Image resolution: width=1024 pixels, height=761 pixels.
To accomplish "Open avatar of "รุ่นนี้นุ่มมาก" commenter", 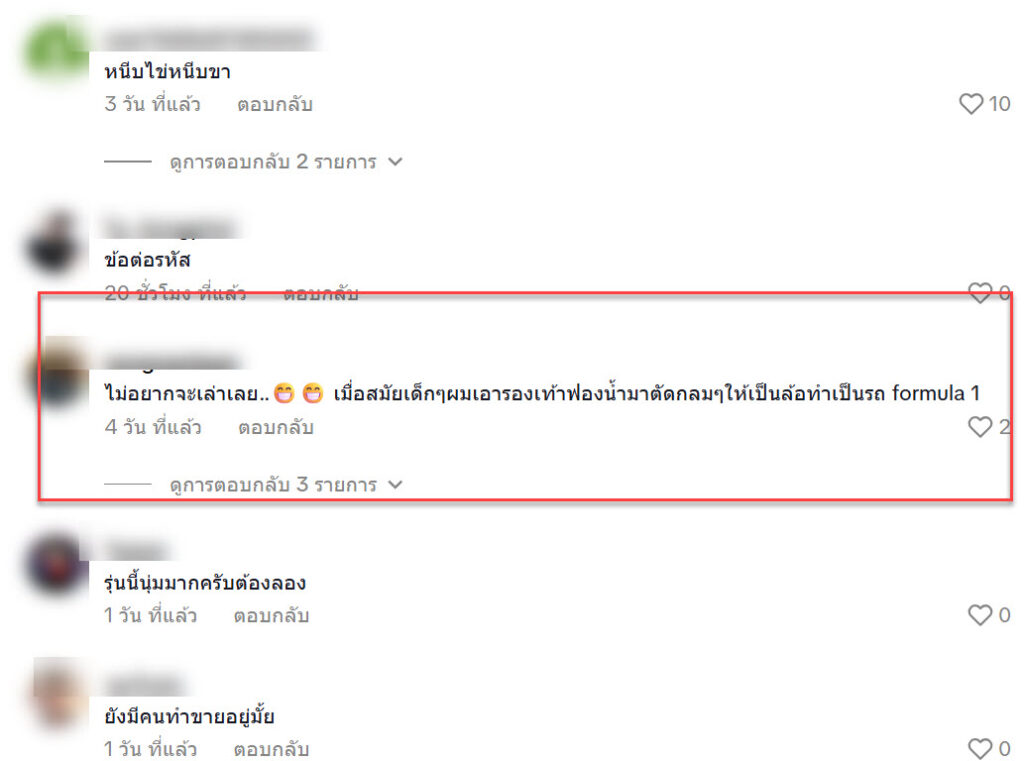I will click(56, 563).
